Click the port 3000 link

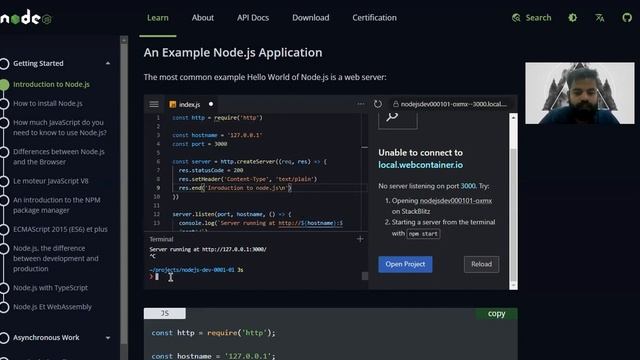click(x=468, y=186)
